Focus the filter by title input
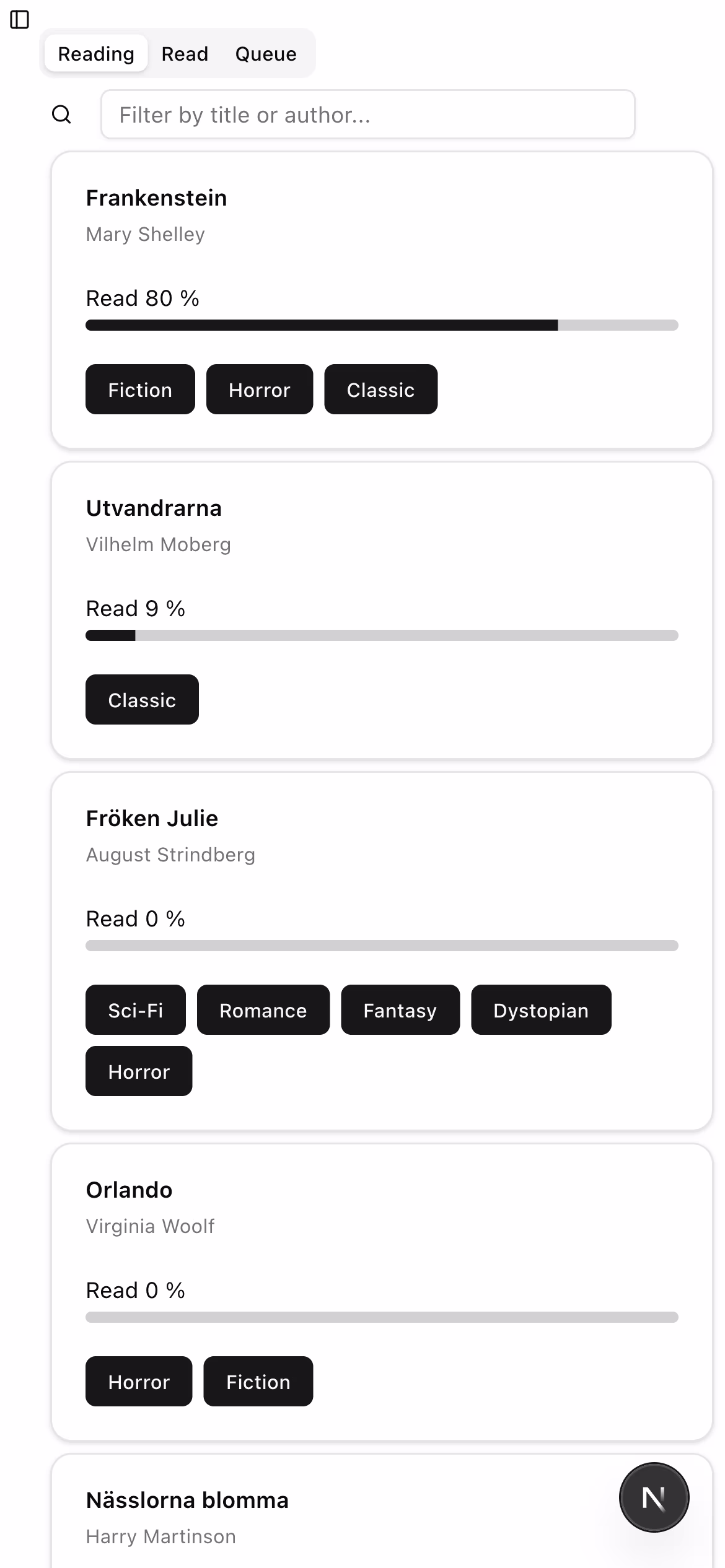 point(367,115)
